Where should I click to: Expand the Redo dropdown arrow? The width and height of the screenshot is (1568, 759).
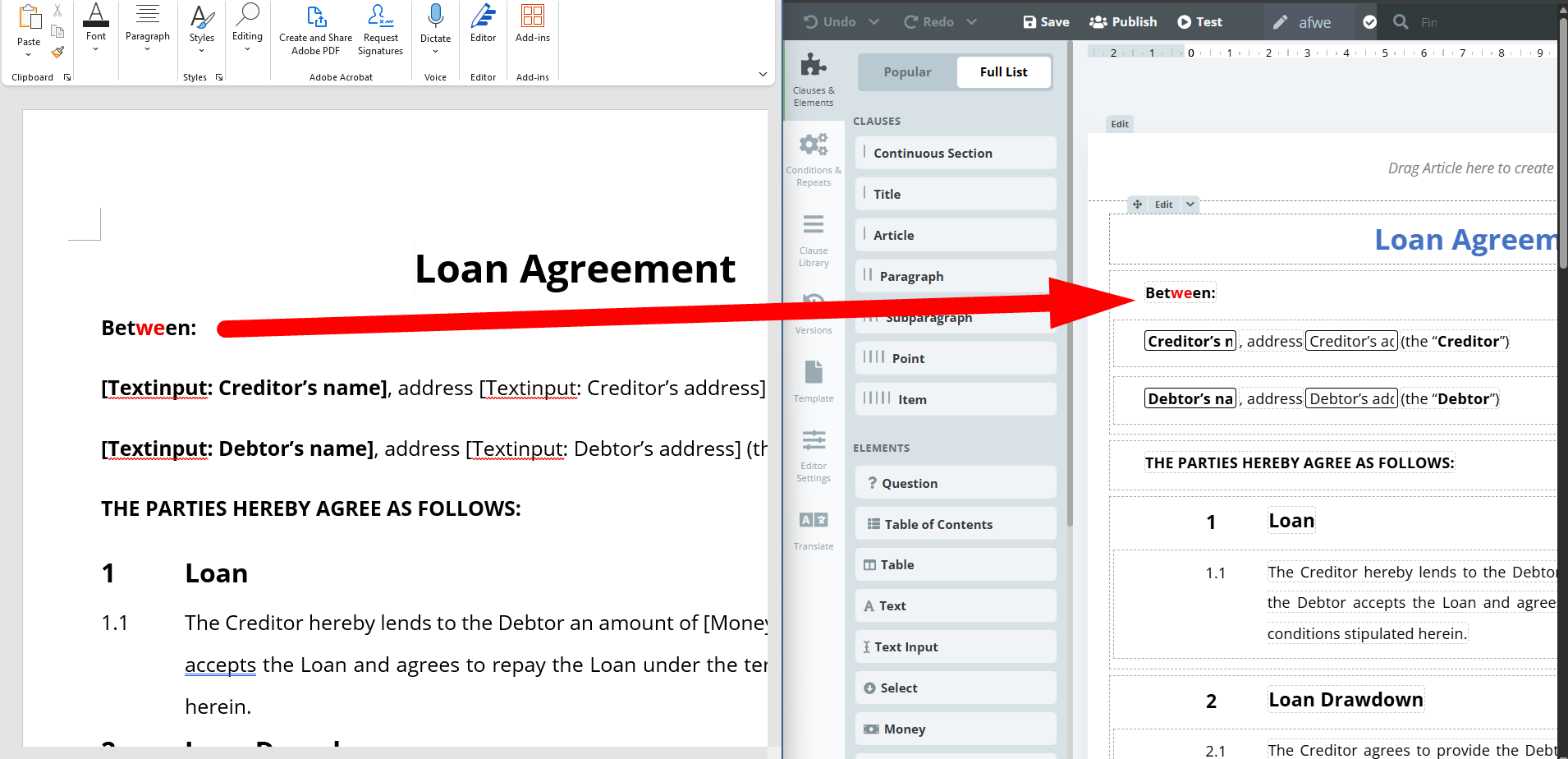[x=972, y=22]
